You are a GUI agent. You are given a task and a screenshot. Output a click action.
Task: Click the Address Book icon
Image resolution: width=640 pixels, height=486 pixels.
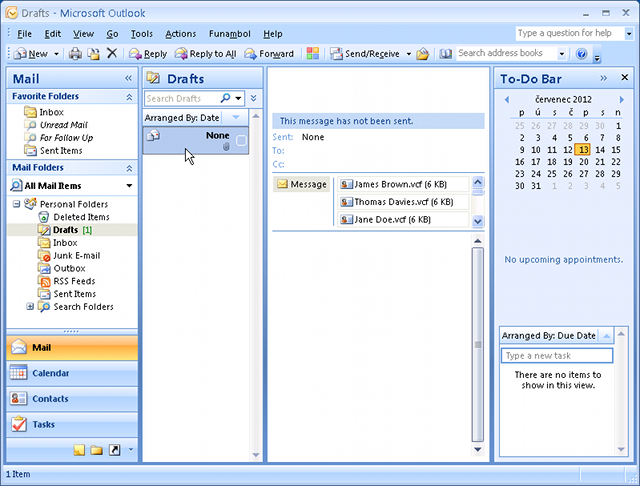(x=446, y=54)
